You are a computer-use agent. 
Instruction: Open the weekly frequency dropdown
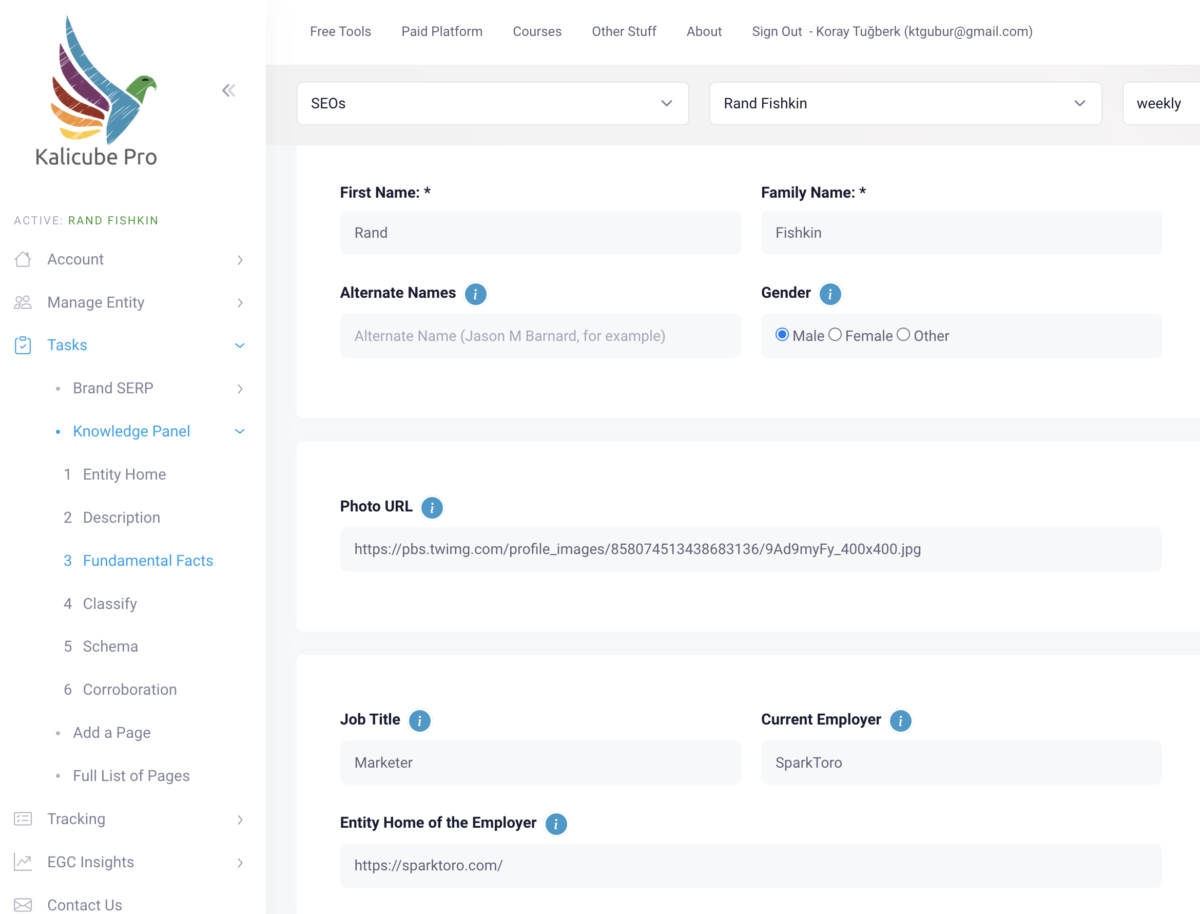click(x=1161, y=103)
